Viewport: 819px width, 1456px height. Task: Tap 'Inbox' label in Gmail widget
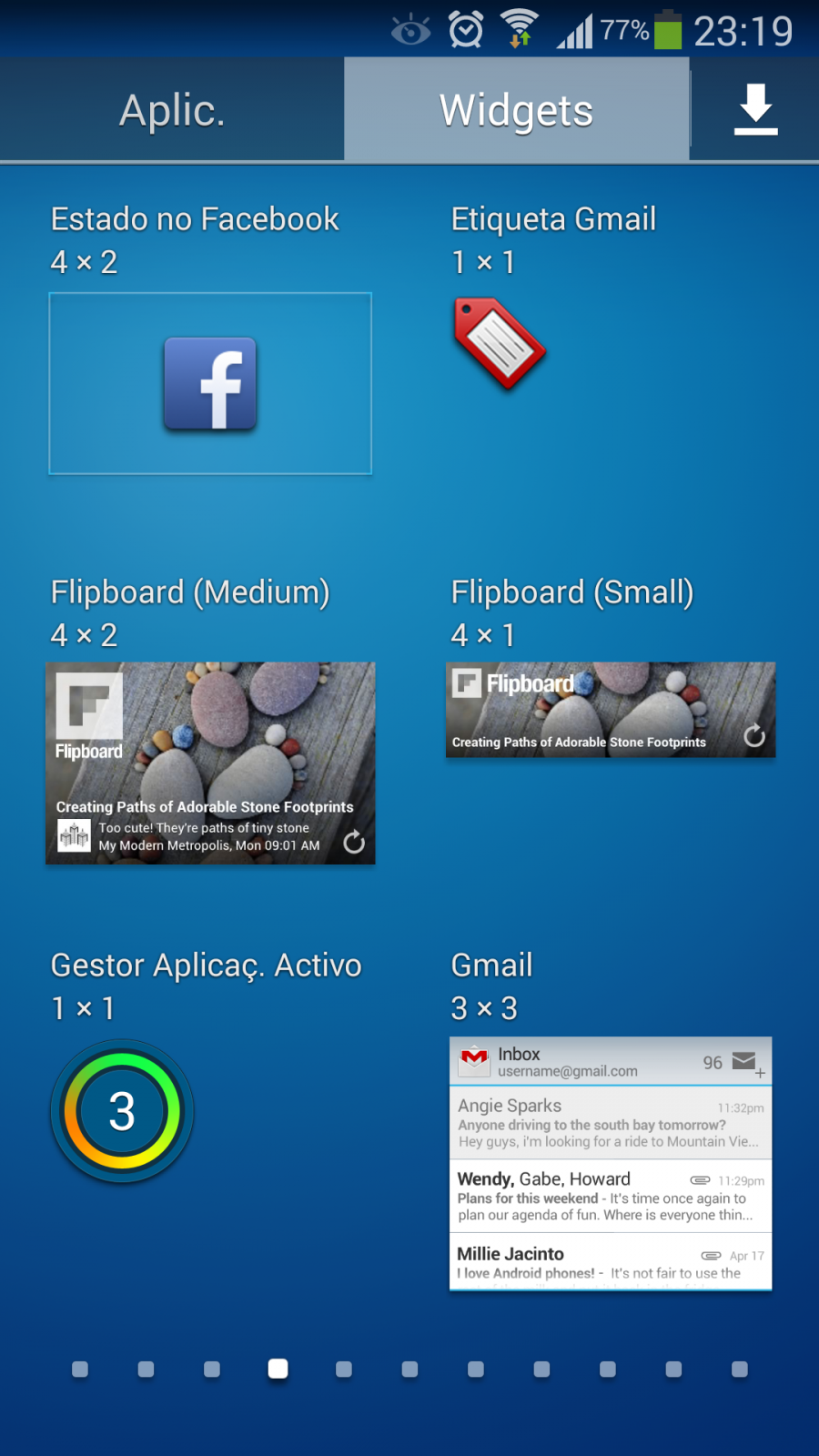click(519, 1054)
